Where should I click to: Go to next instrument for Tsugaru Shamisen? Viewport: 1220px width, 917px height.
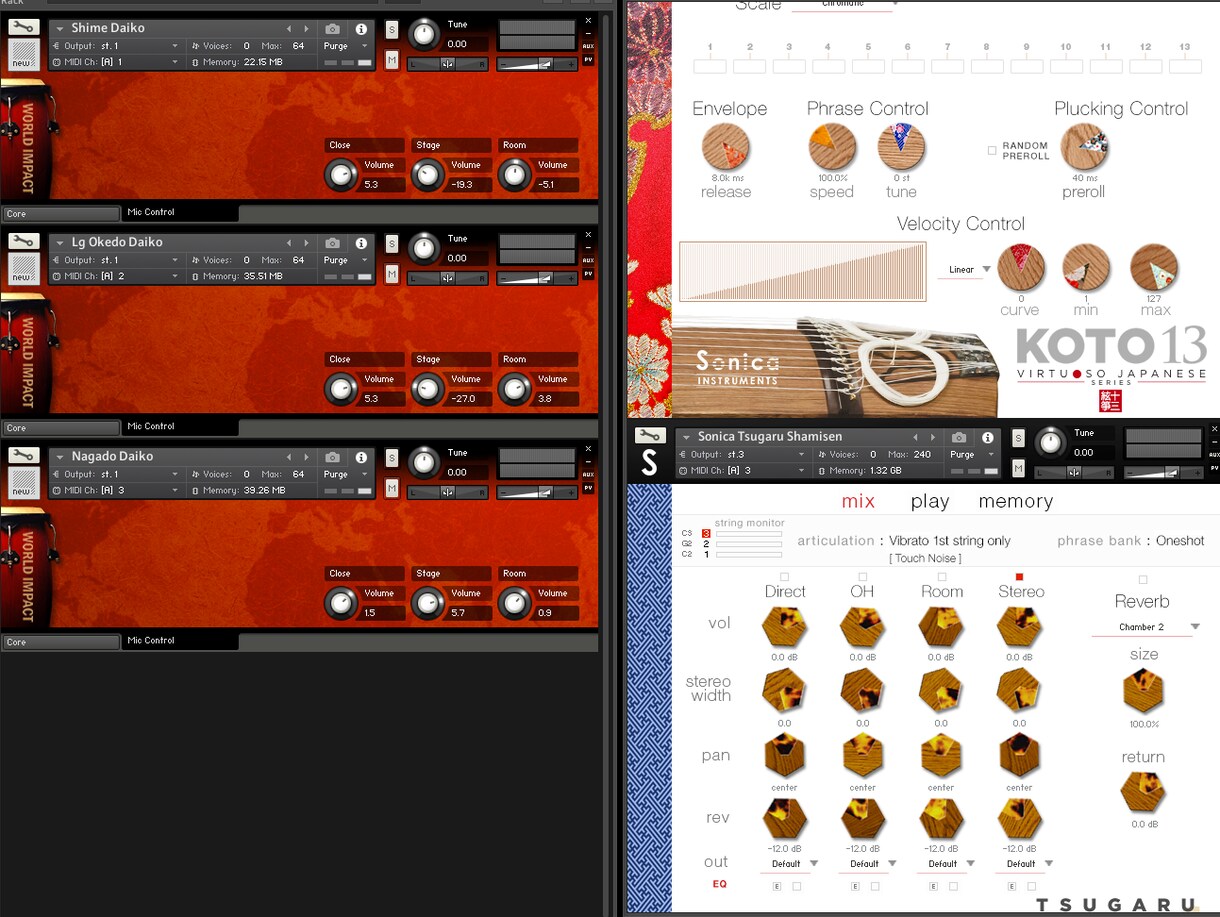(932, 438)
